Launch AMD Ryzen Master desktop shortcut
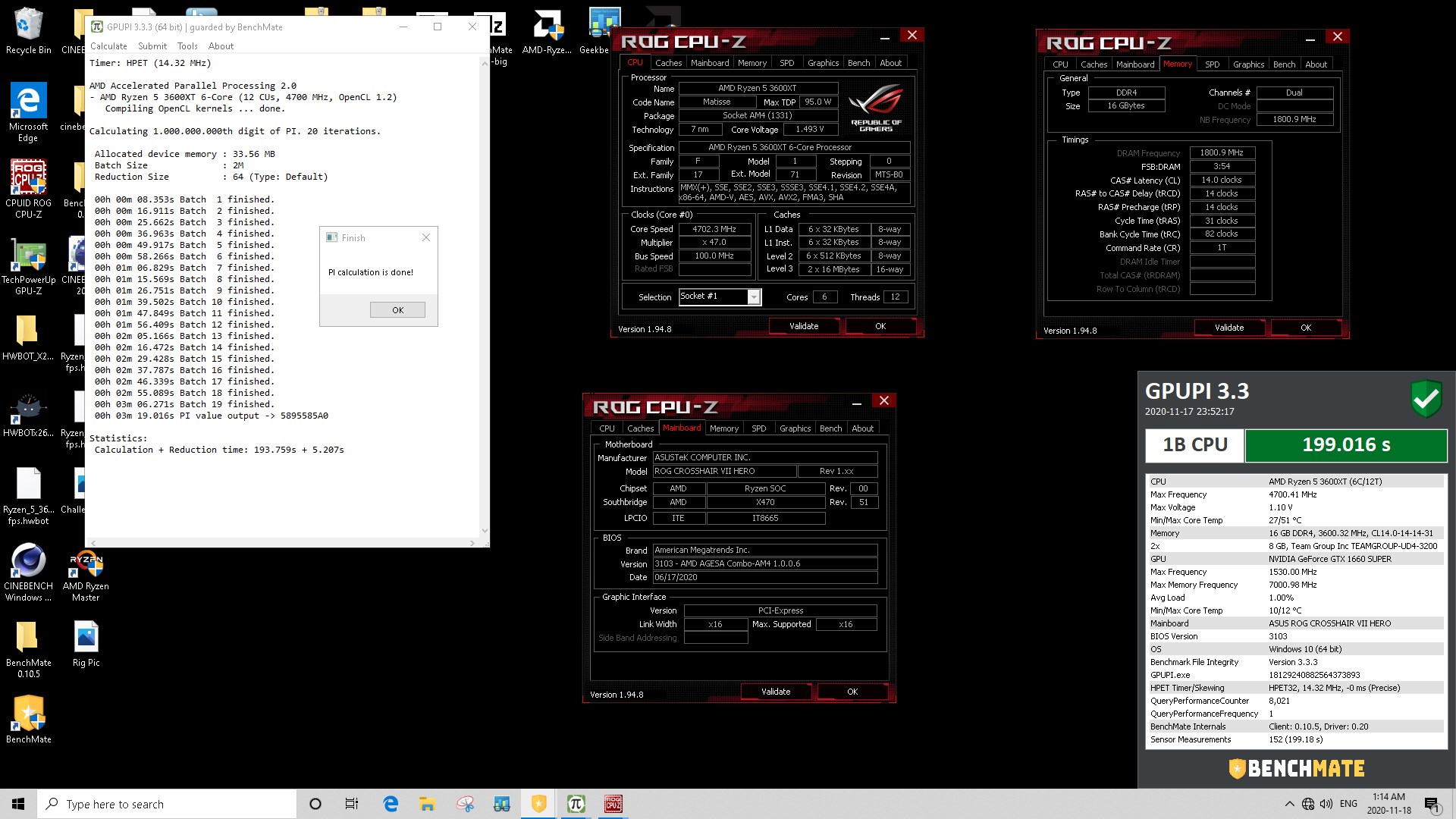This screenshot has height=819, width=1456. point(86,574)
